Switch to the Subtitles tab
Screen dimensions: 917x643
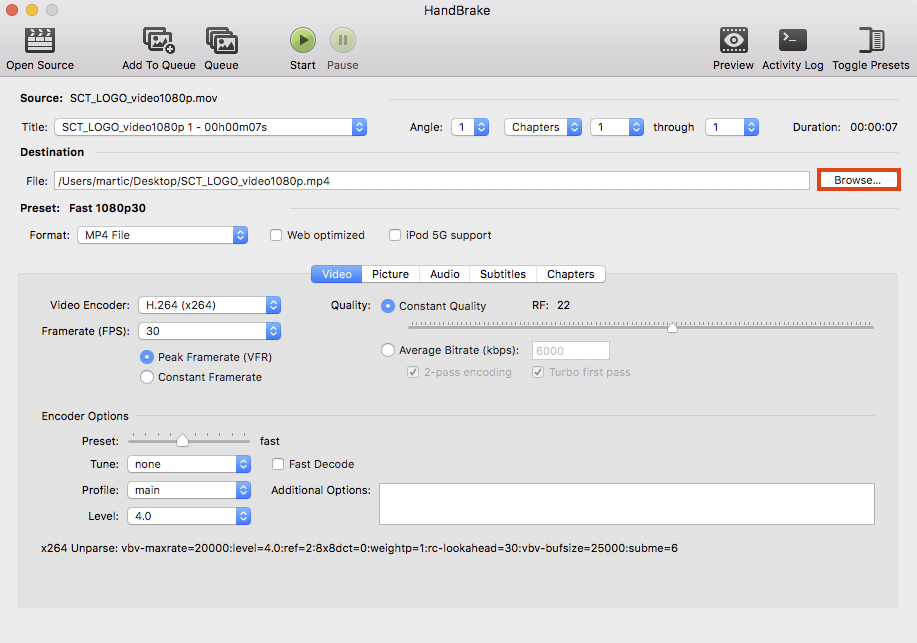tap(503, 274)
